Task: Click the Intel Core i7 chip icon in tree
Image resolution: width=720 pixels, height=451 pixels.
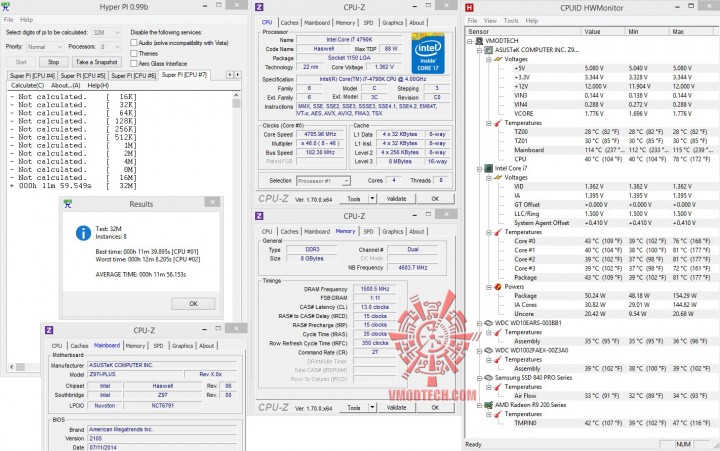Action: point(489,169)
